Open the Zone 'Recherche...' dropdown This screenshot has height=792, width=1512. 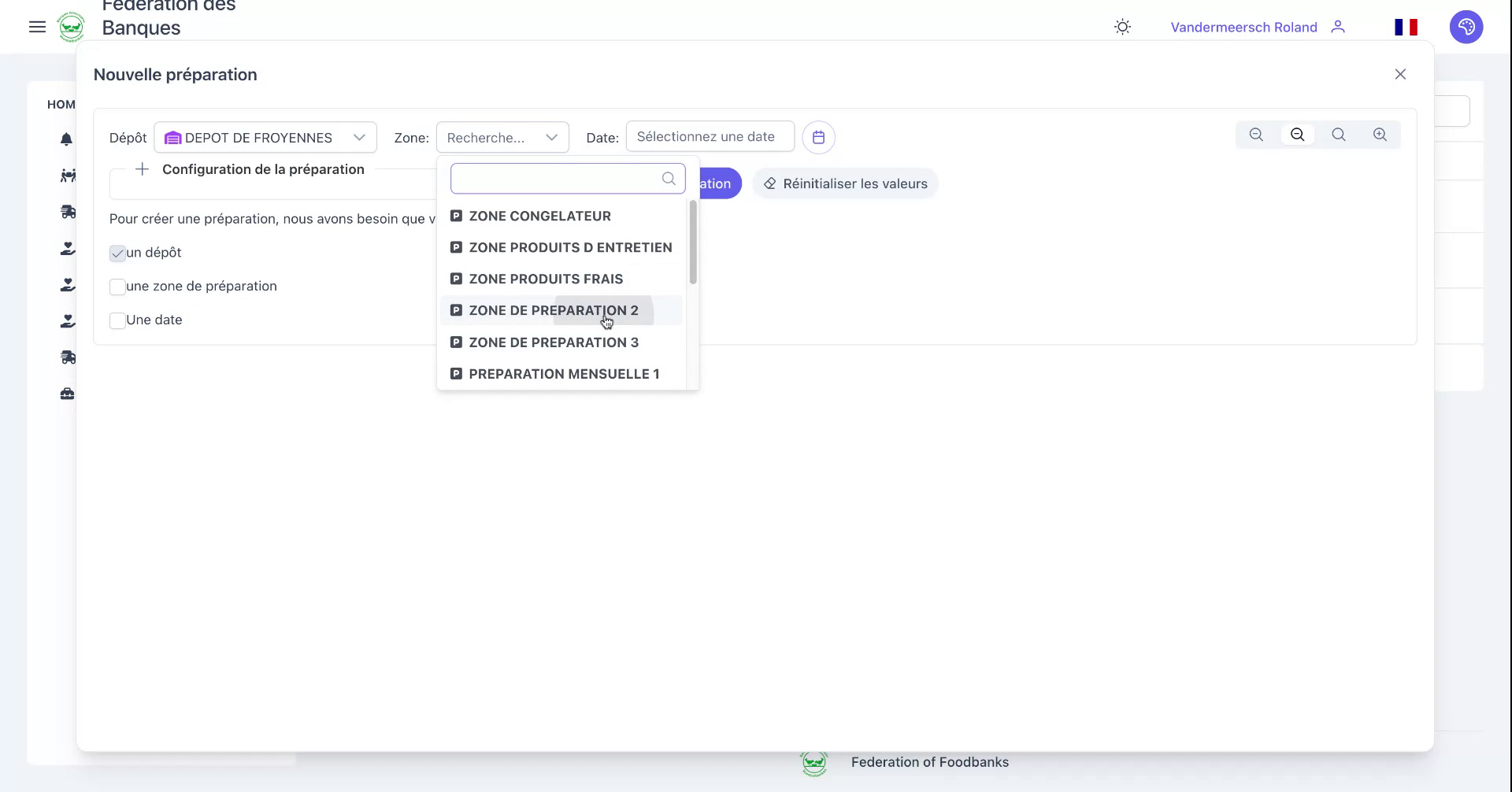click(502, 137)
